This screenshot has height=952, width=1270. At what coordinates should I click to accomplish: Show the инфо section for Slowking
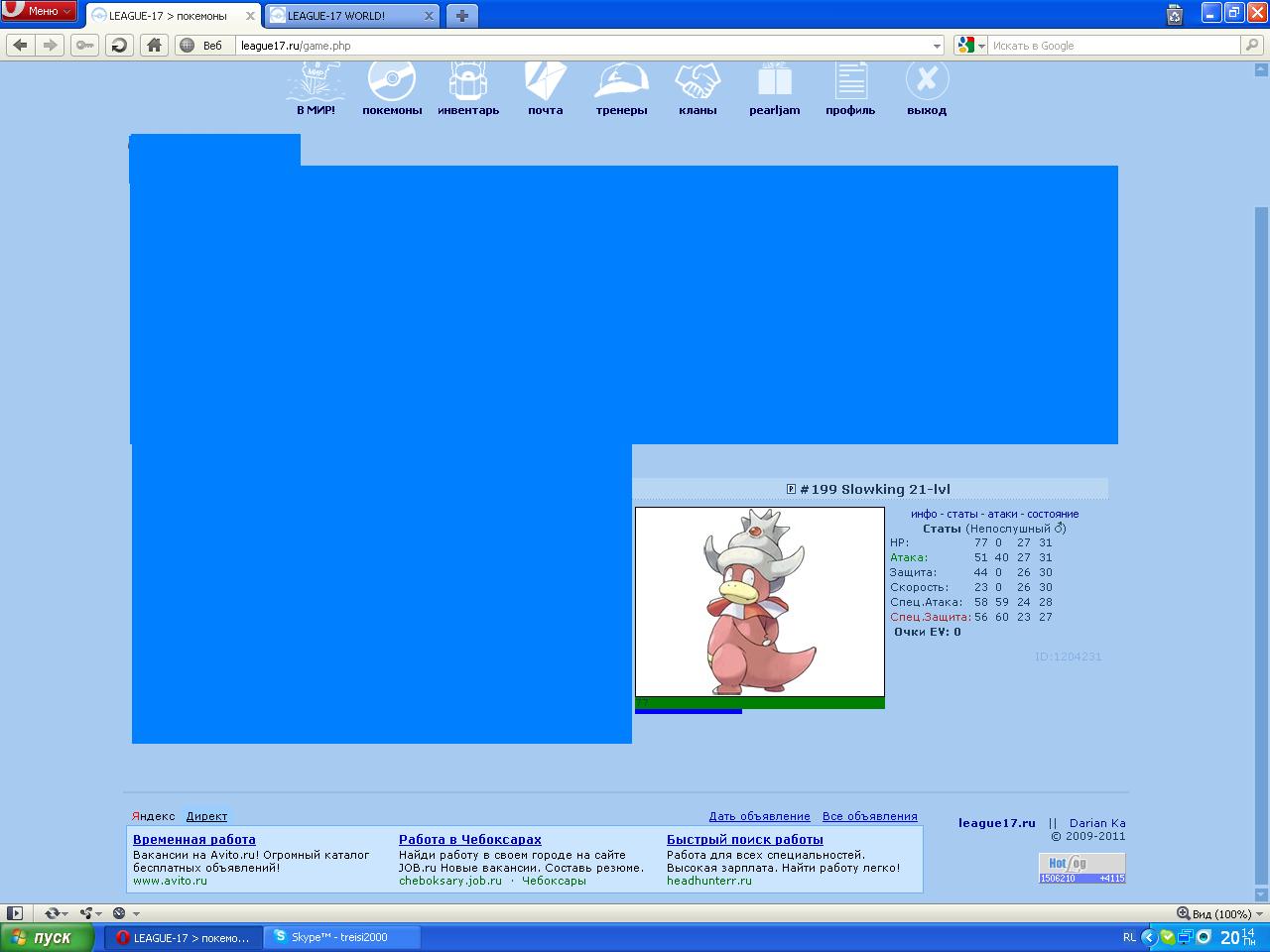(x=924, y=514)
